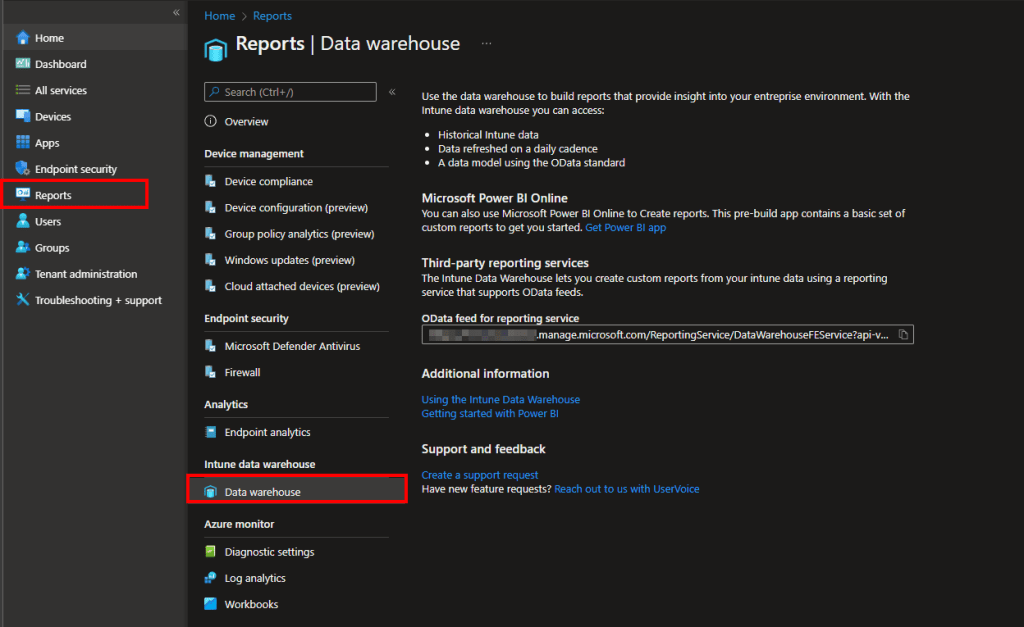Collapse the main left navigation sidebar

(x=176, y=12)
